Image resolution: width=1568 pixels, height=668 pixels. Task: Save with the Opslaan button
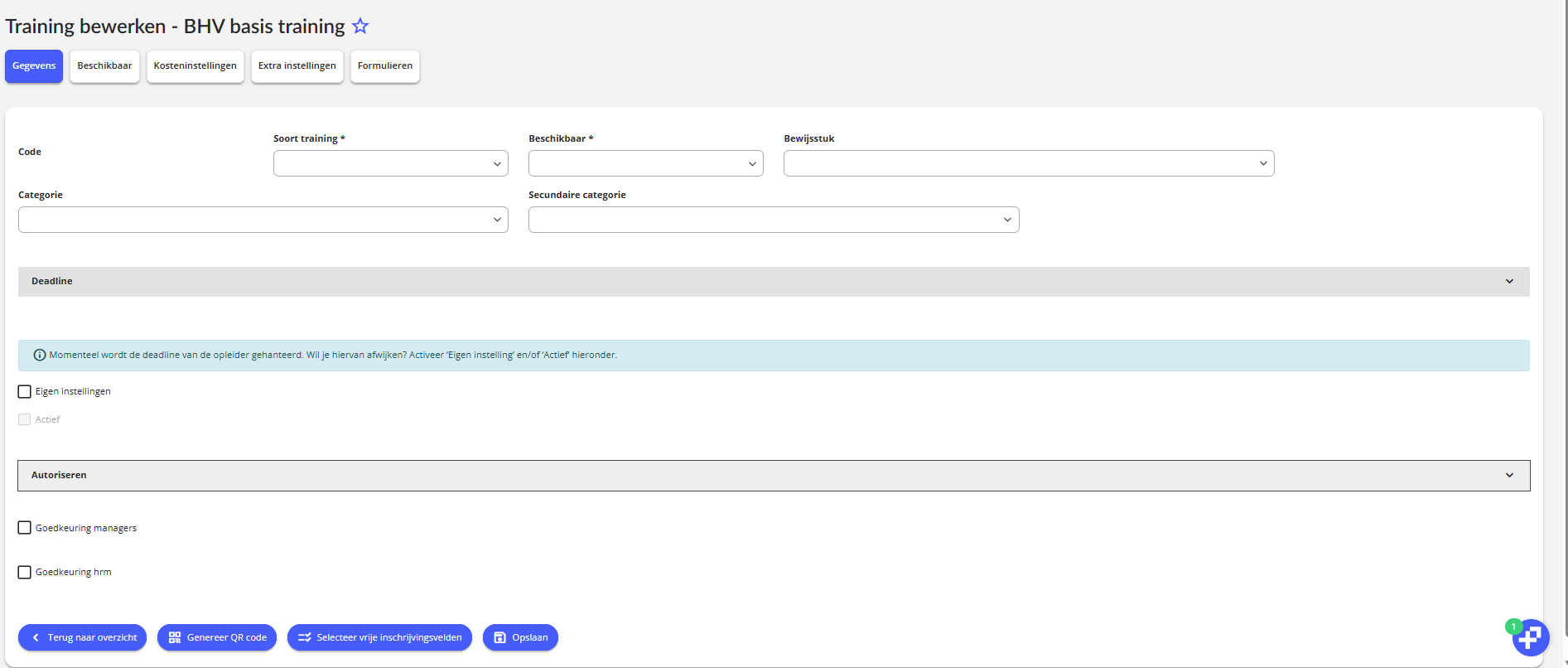point(521,637)
